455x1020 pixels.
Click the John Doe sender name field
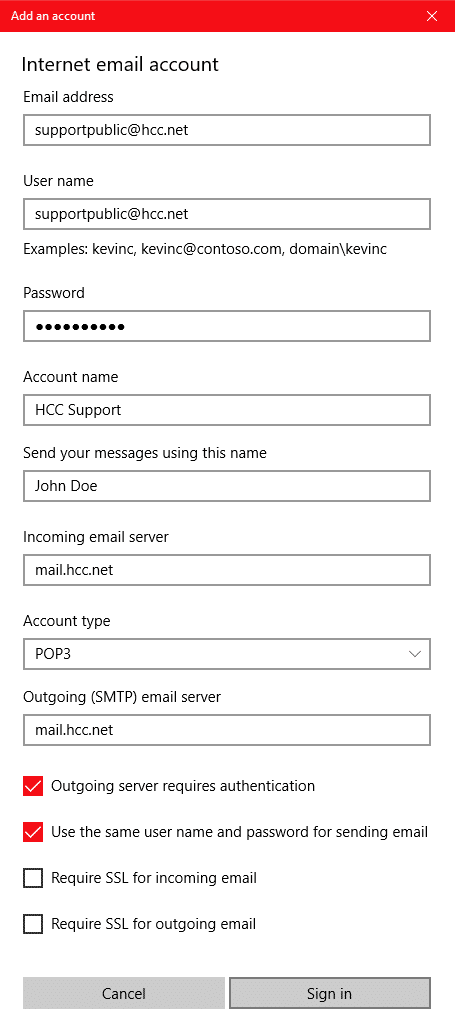[227, 486]
